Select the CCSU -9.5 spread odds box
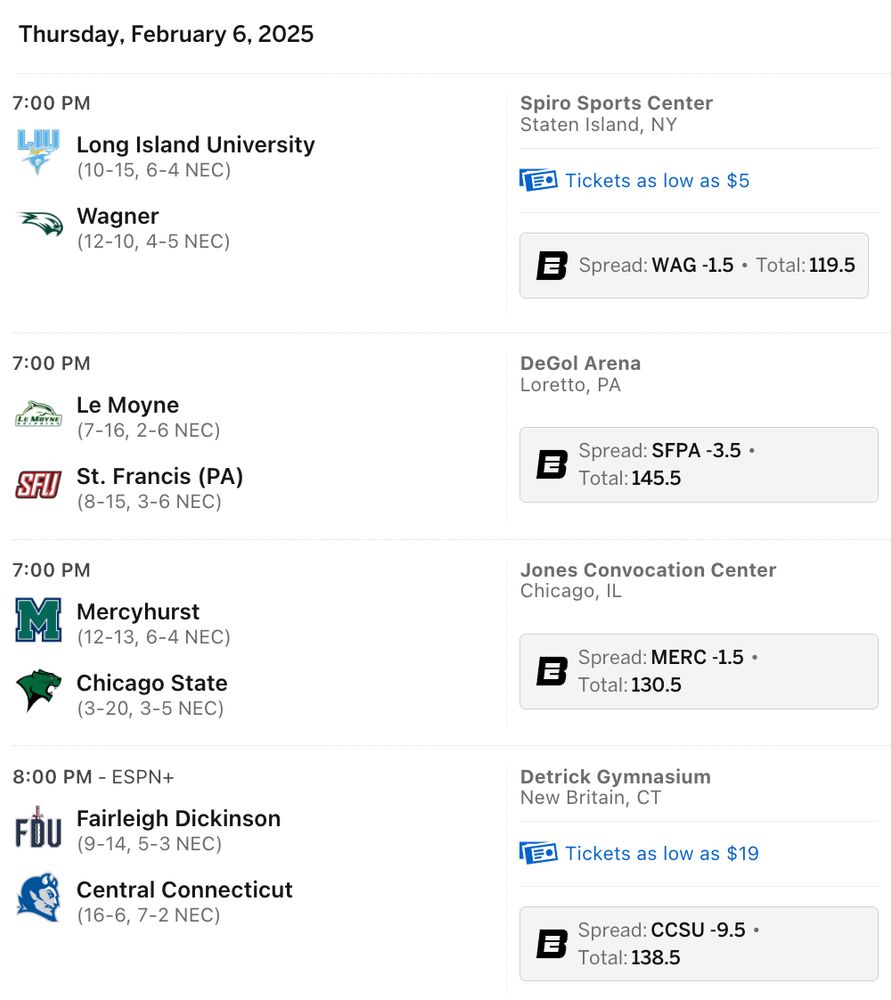 pos(698,944)
